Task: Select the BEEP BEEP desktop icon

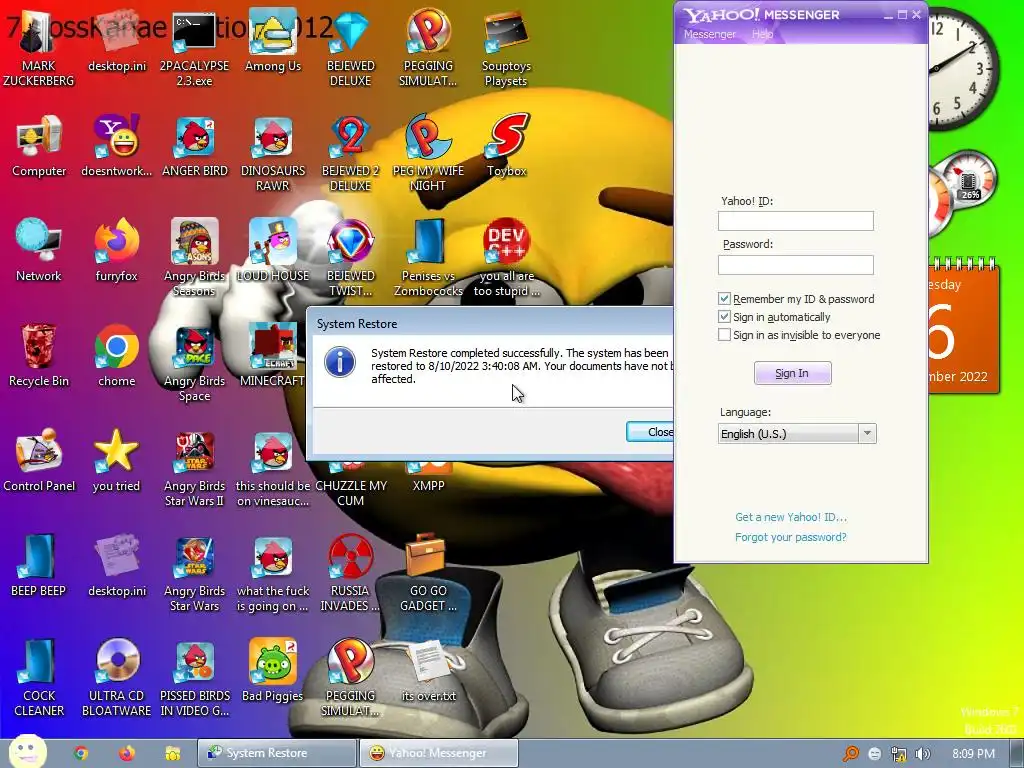Action: pos(39,566)
